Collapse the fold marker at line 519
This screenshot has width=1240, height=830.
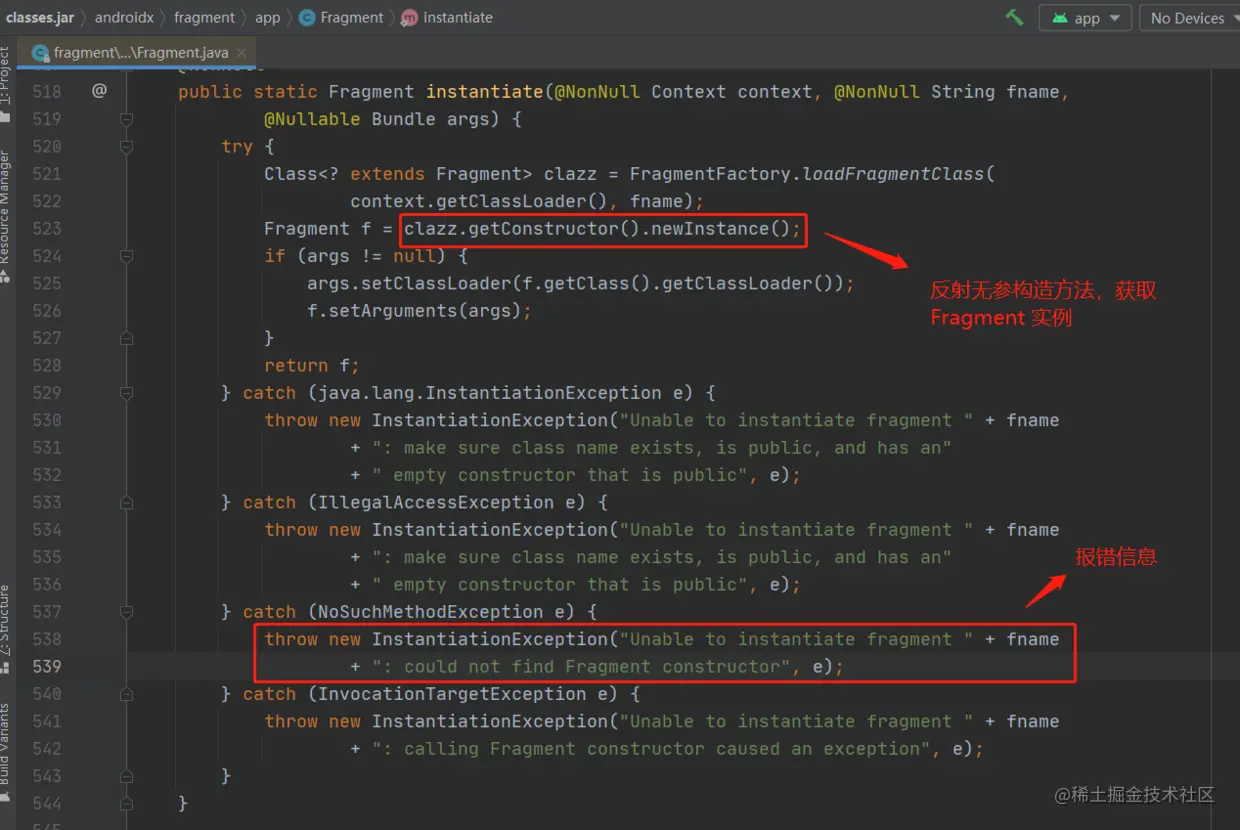click(126, 119)
